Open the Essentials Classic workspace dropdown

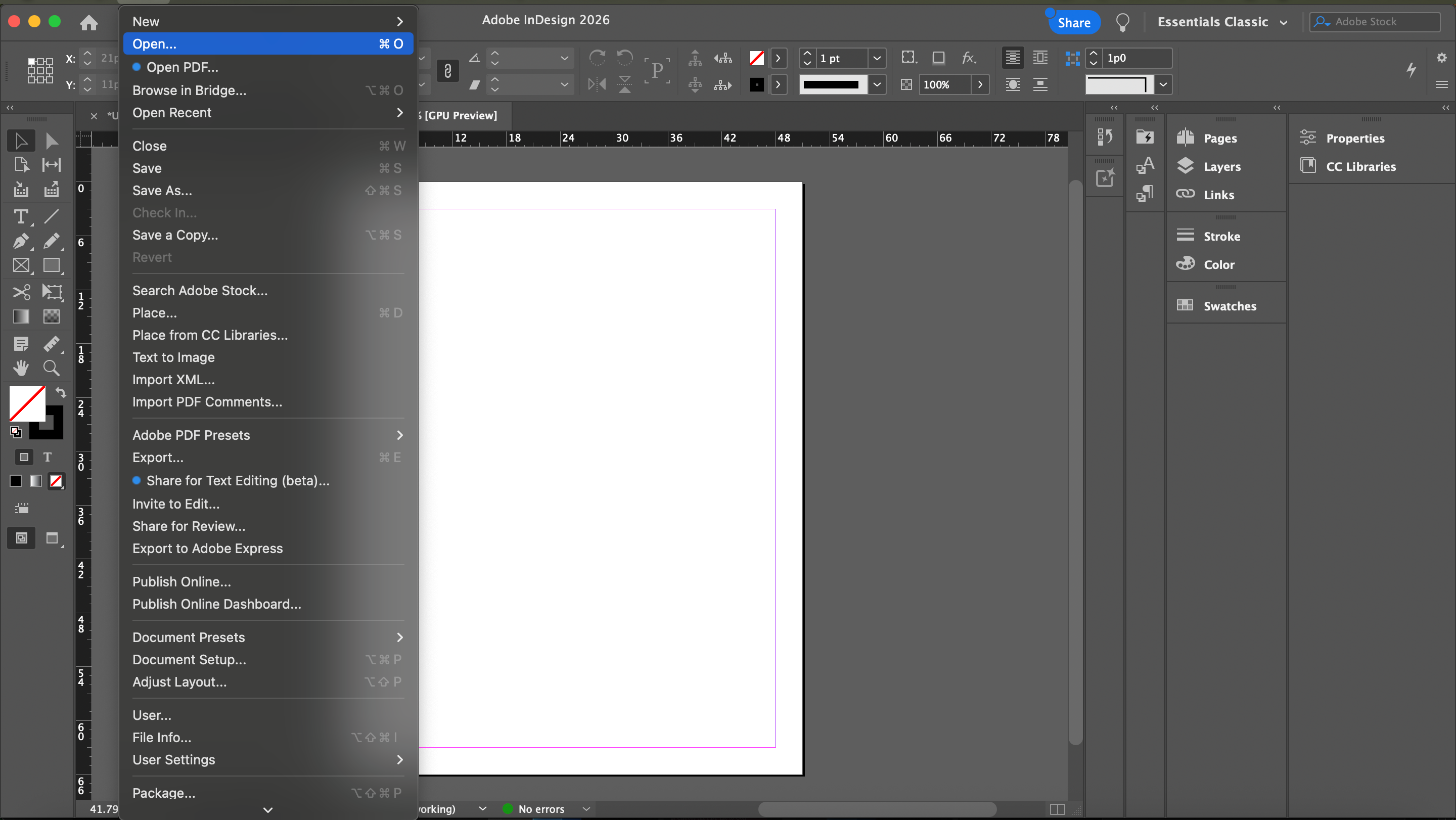[x=1222, y=22]
